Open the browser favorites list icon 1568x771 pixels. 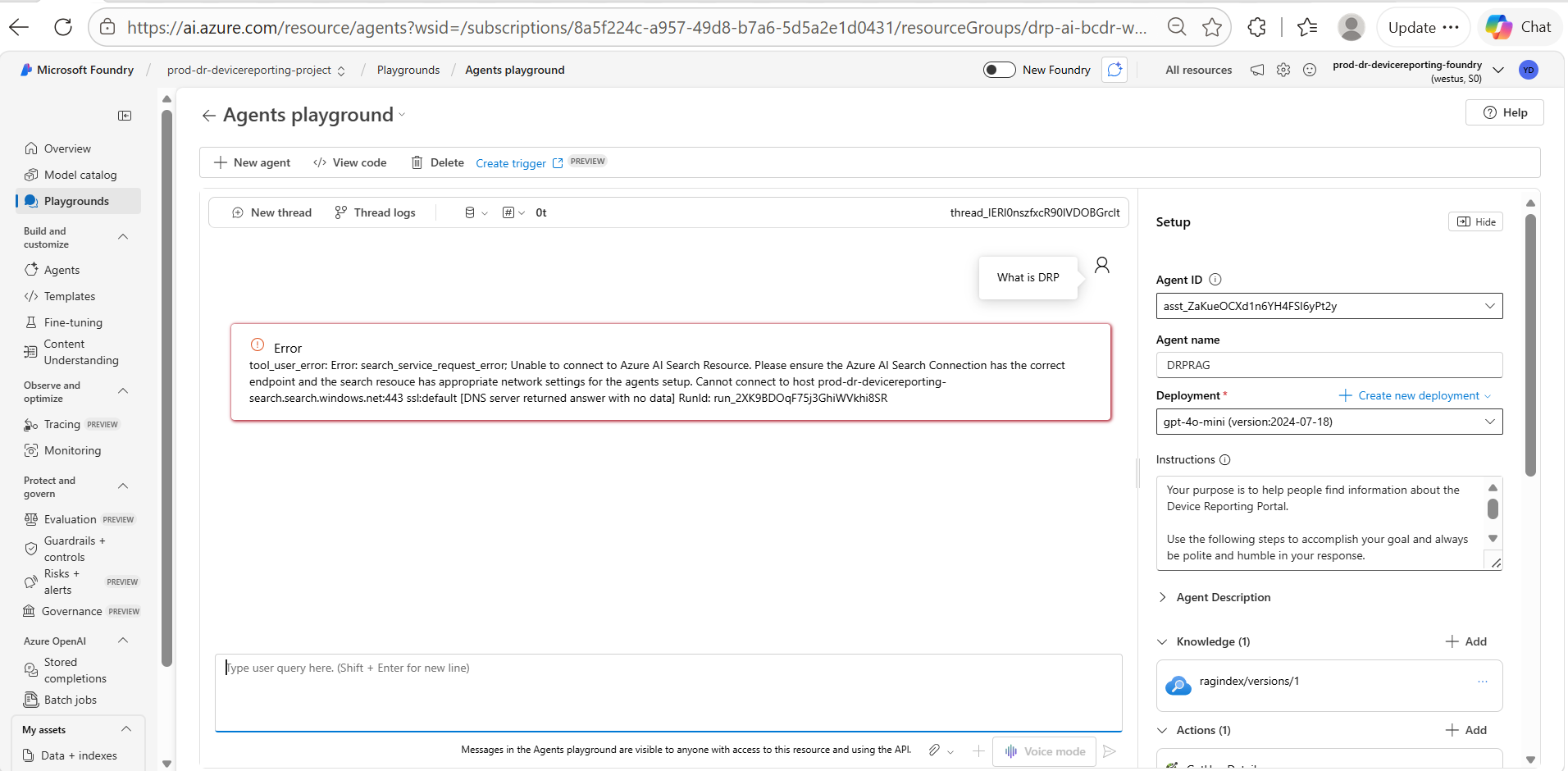tap(1307, 27)
